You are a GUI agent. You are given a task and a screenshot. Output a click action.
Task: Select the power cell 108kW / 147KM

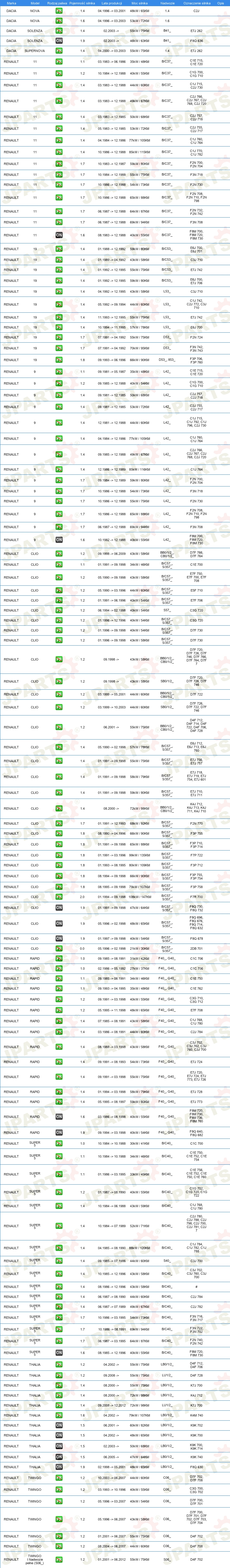pyautogui.click(x=140, y=897)
